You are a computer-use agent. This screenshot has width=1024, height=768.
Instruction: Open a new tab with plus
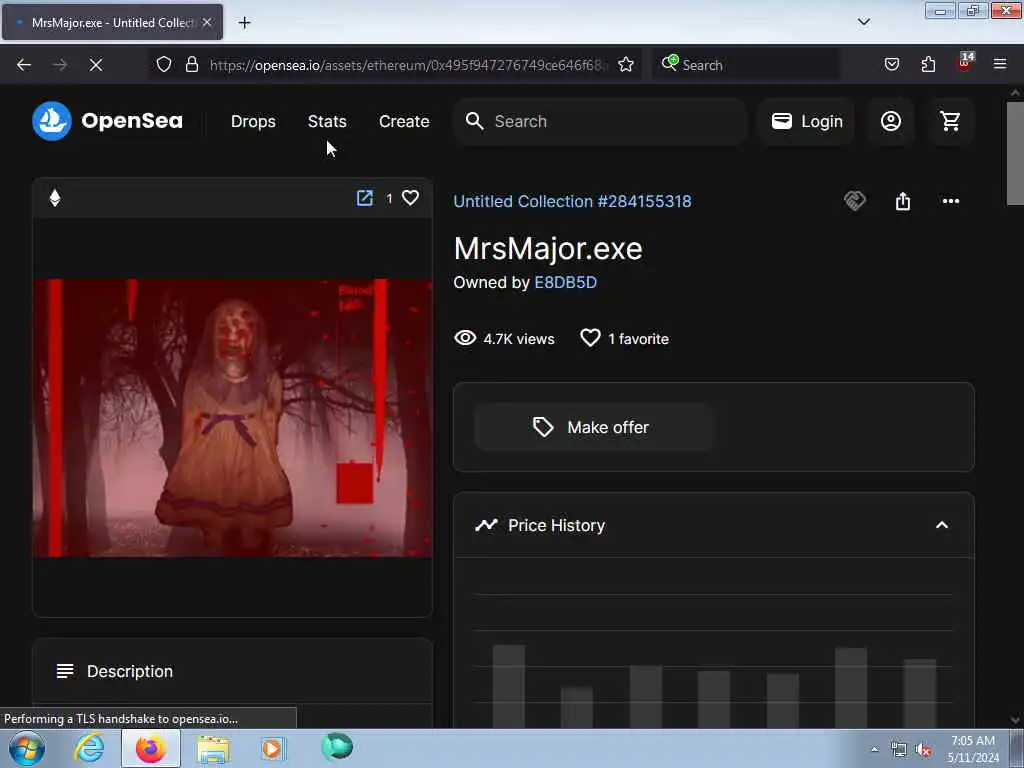click(x=244, y=23)
